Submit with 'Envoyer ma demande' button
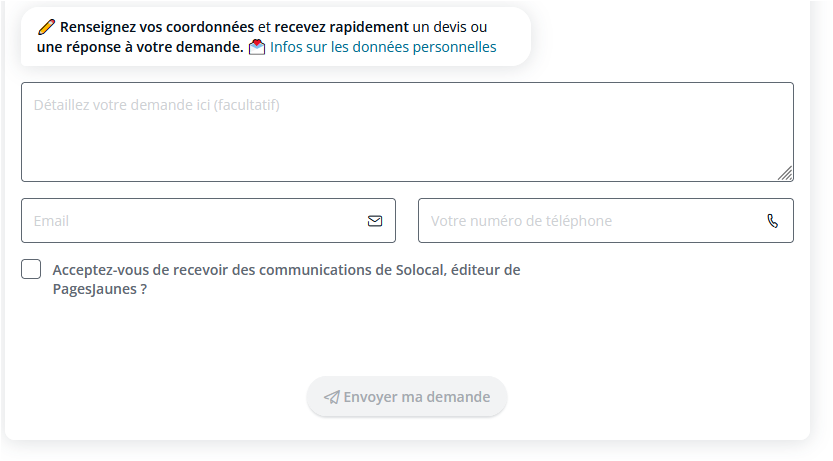833x461 pixels. 407,397
